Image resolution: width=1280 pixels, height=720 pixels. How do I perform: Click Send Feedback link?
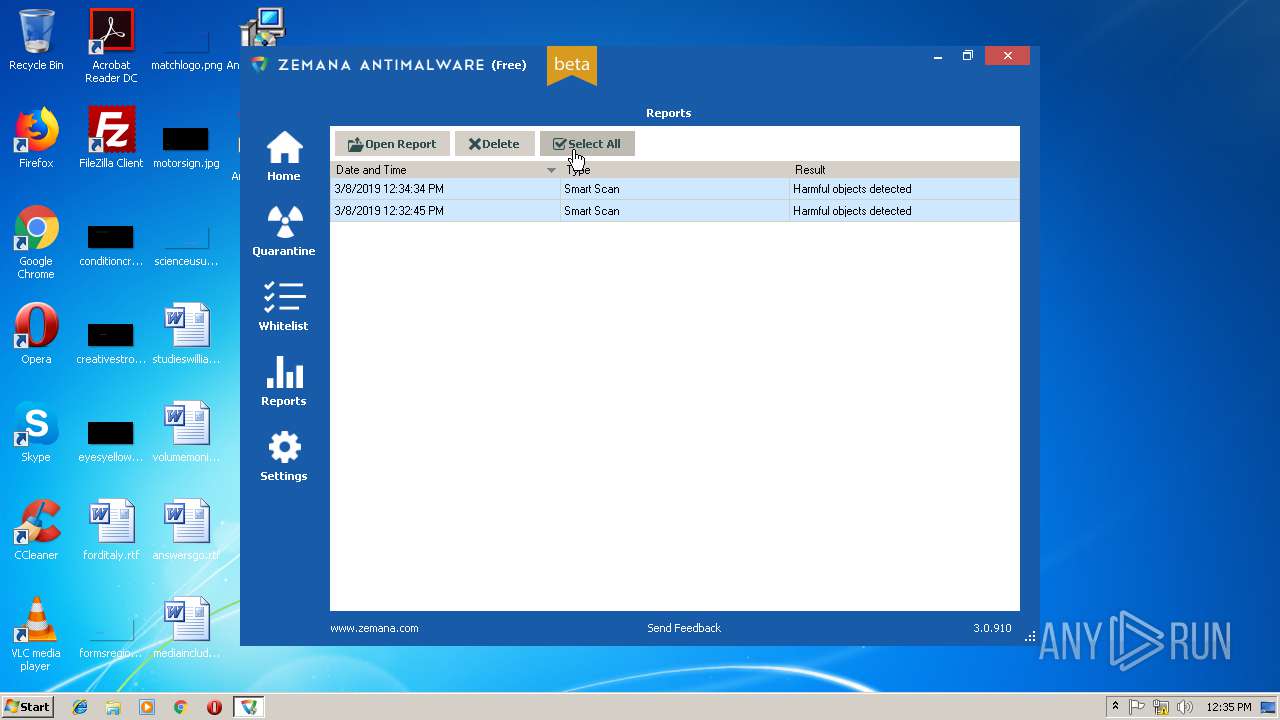[684, 628]
